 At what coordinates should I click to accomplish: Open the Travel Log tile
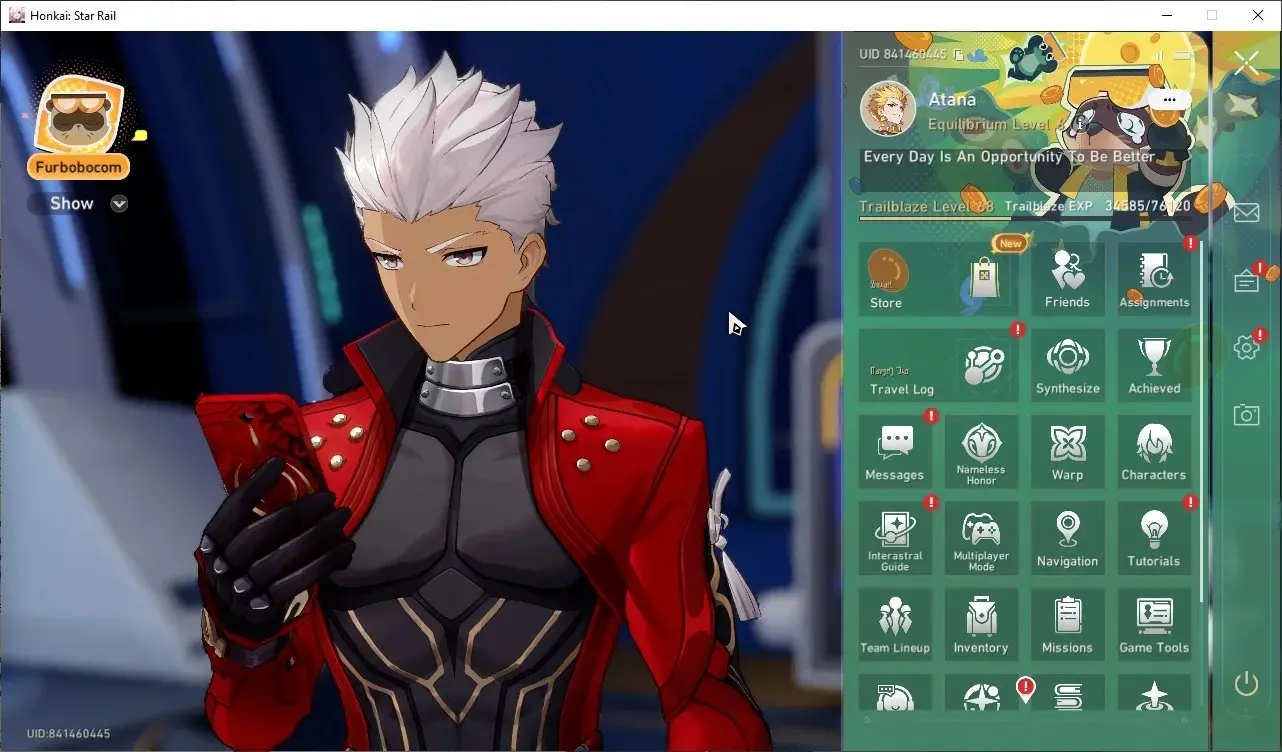point(938,366)
